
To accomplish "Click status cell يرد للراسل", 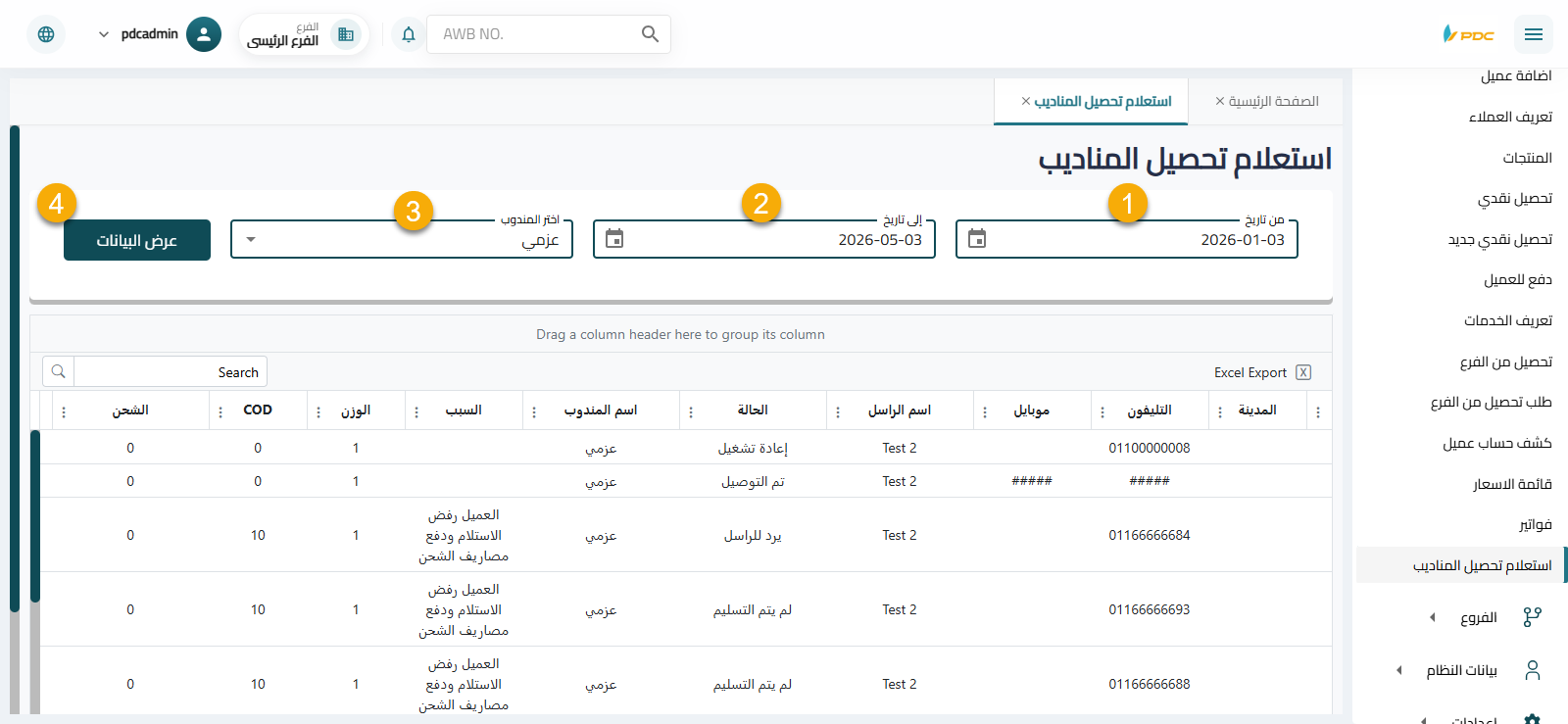I will [x=753, y=535].
